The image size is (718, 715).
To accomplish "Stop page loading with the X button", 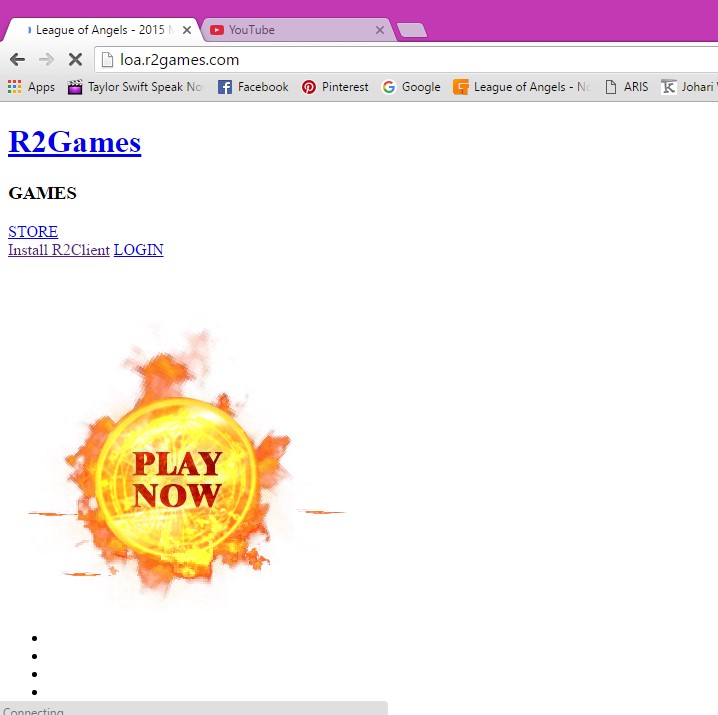I will click(75, 60).
